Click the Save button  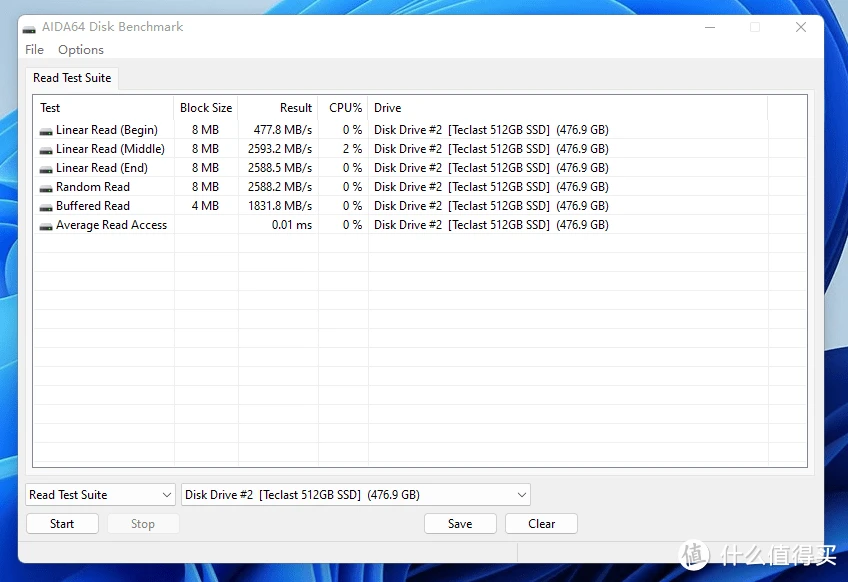pos(460,524)
